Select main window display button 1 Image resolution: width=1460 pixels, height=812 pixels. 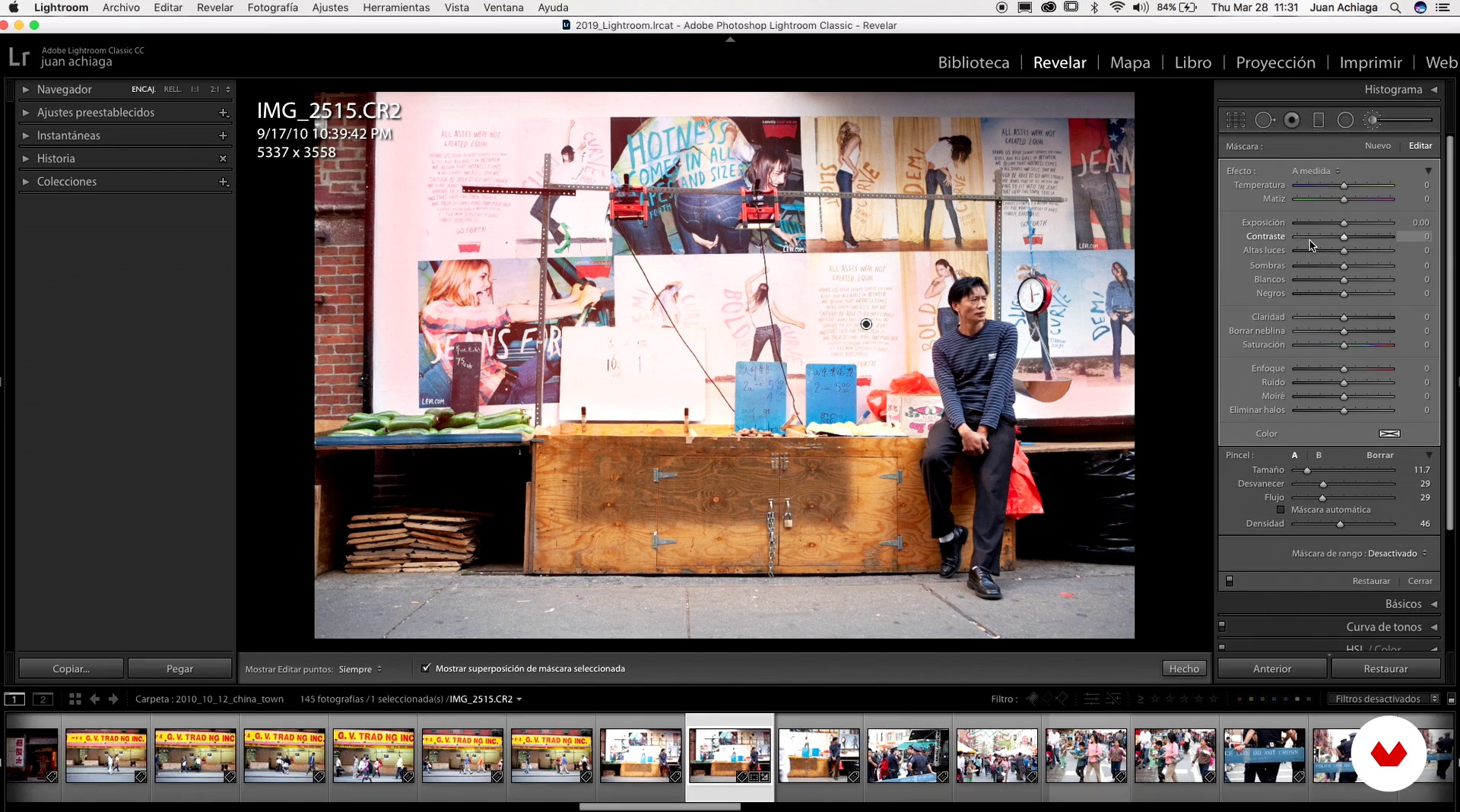point(14,699)
